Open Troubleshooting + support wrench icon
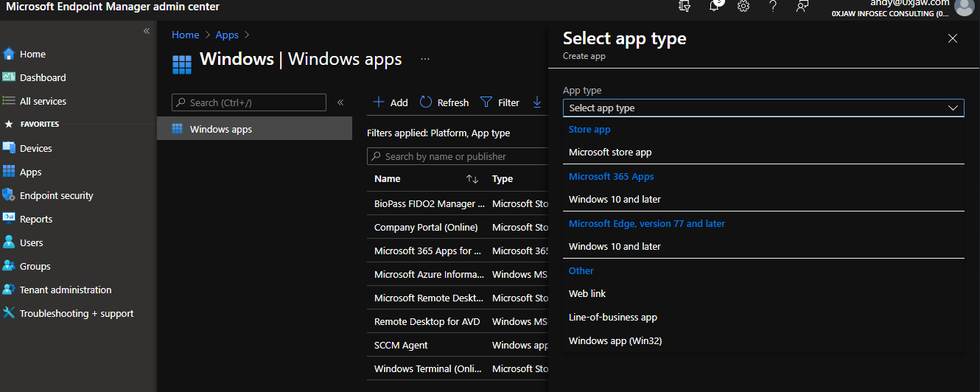Viewport: 980px width, 392px height. click(9, 313)
